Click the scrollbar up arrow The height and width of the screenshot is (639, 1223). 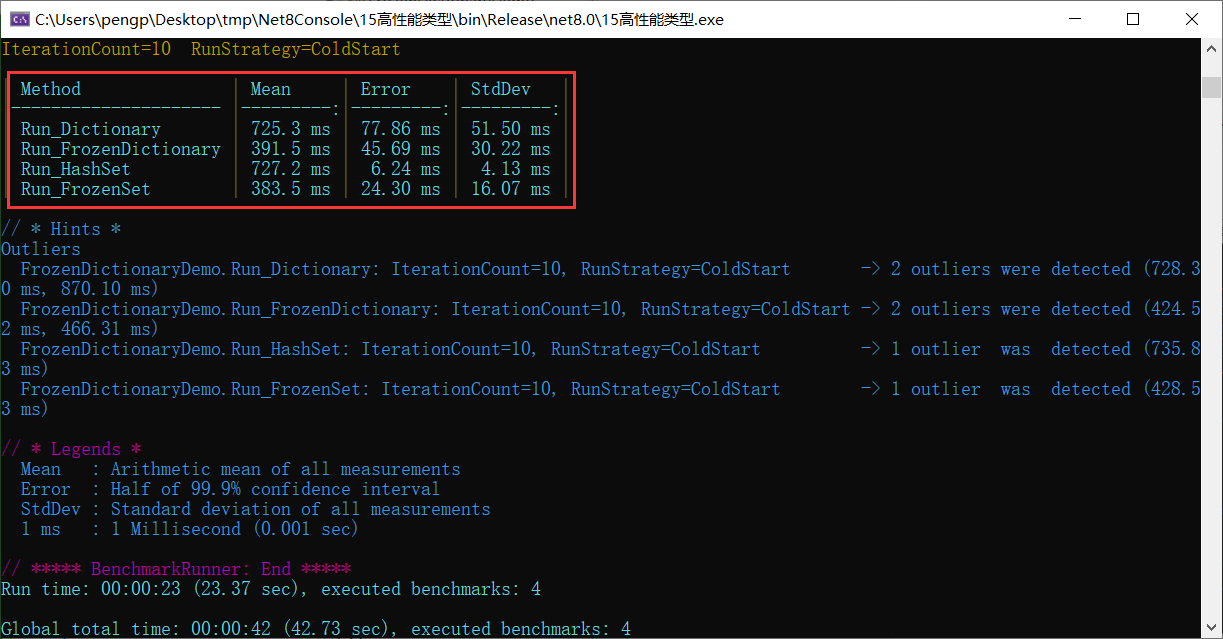click(1211, 48)
